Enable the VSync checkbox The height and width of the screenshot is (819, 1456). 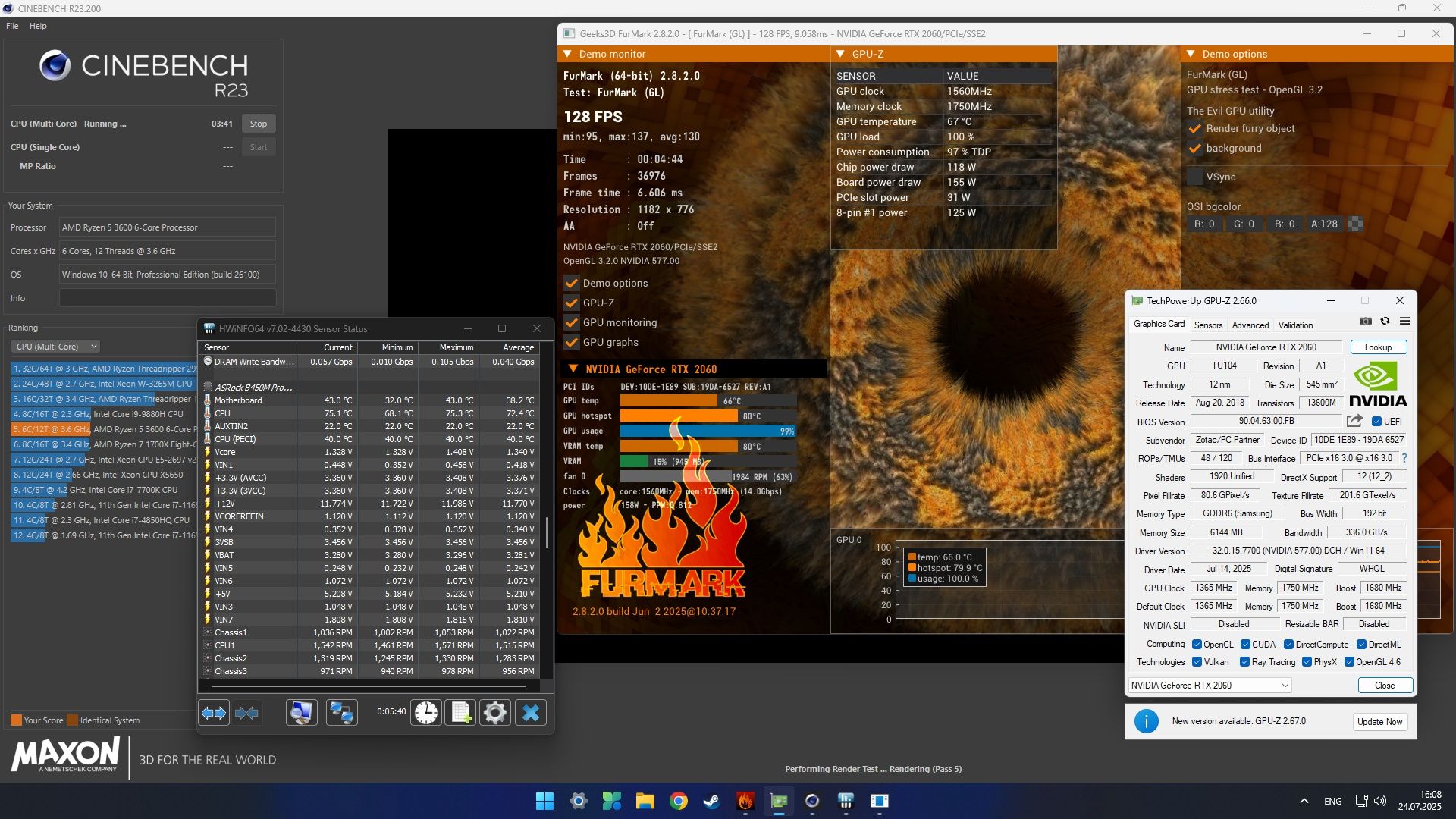1195,177
